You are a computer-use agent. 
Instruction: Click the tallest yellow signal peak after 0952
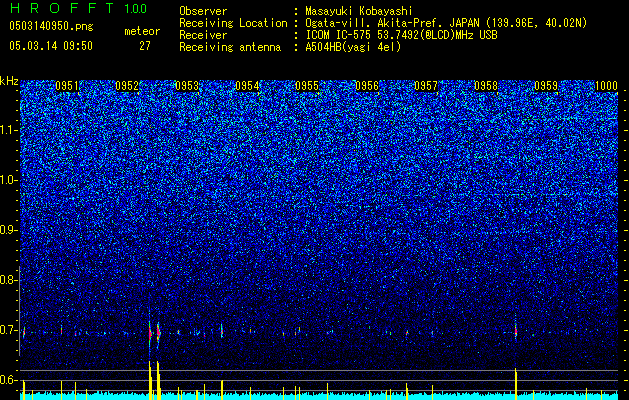click(x=150, y=380)
